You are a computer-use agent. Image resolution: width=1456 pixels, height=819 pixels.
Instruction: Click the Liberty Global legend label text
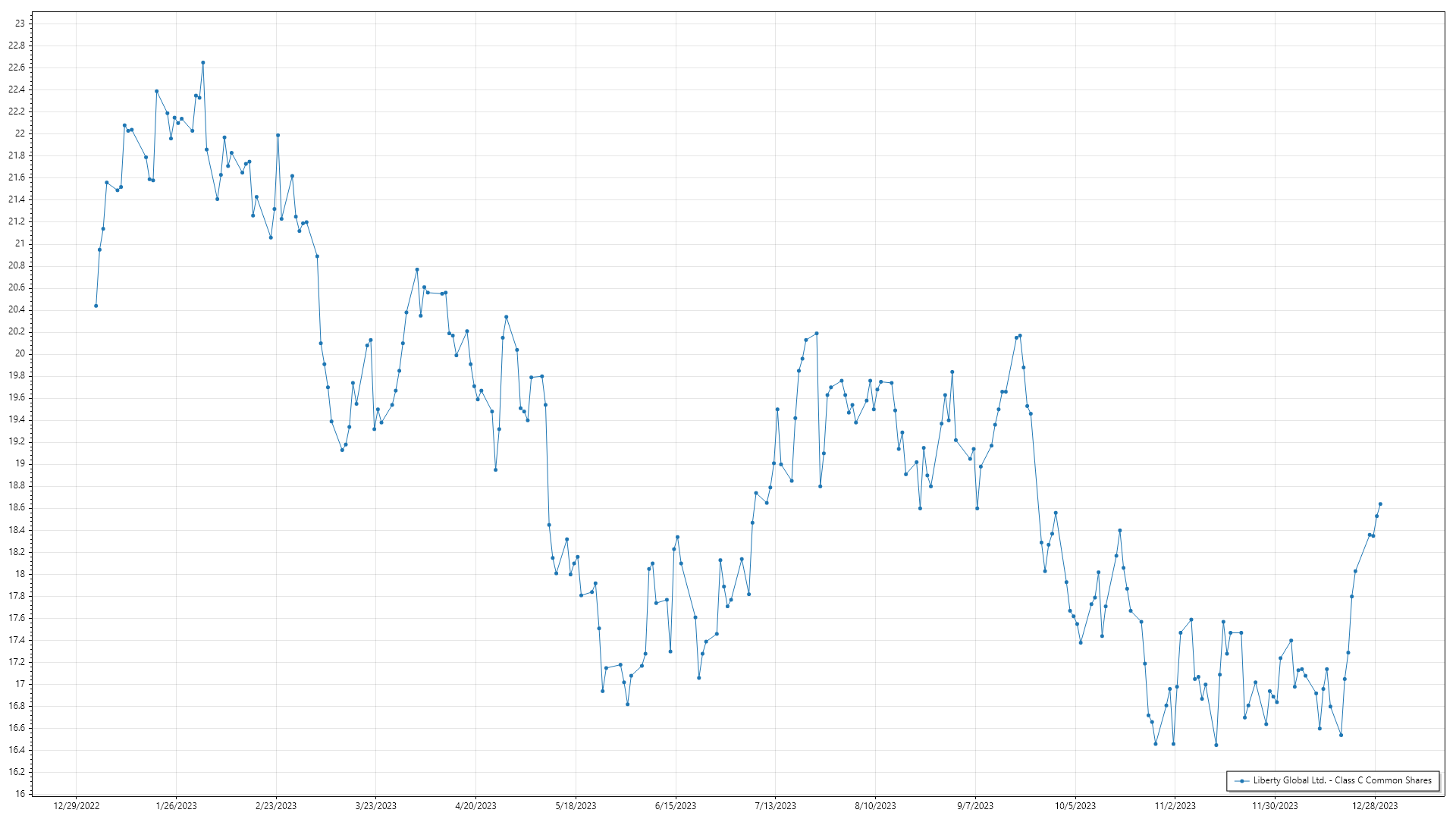point(1341,780)
